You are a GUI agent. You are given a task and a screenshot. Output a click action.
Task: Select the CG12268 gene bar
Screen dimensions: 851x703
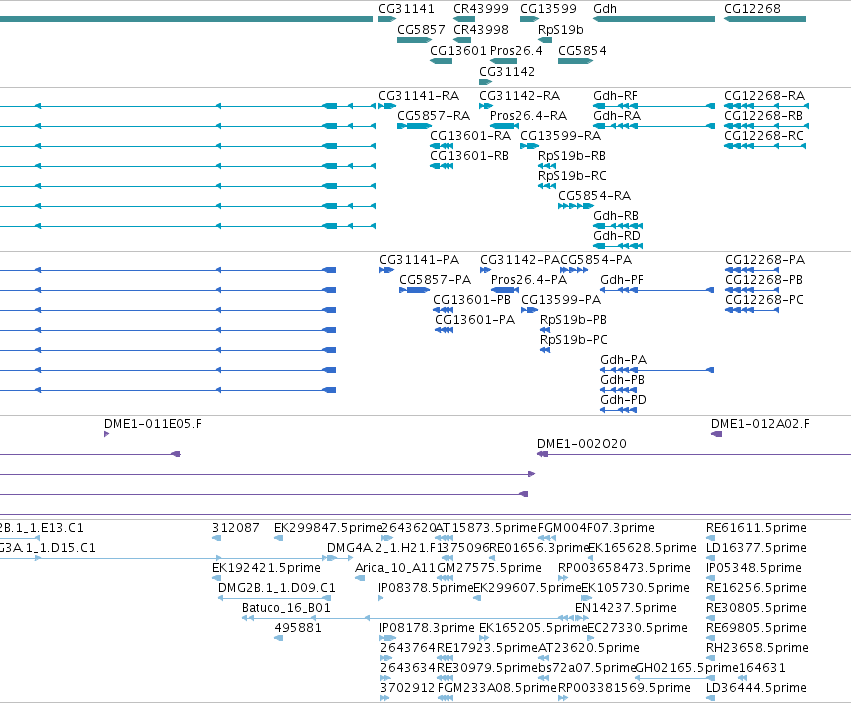765,19
